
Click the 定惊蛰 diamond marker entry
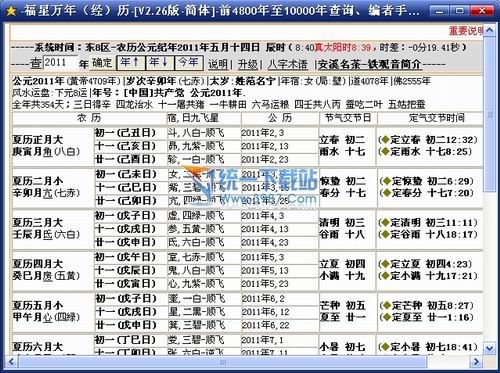coord(427,181)
